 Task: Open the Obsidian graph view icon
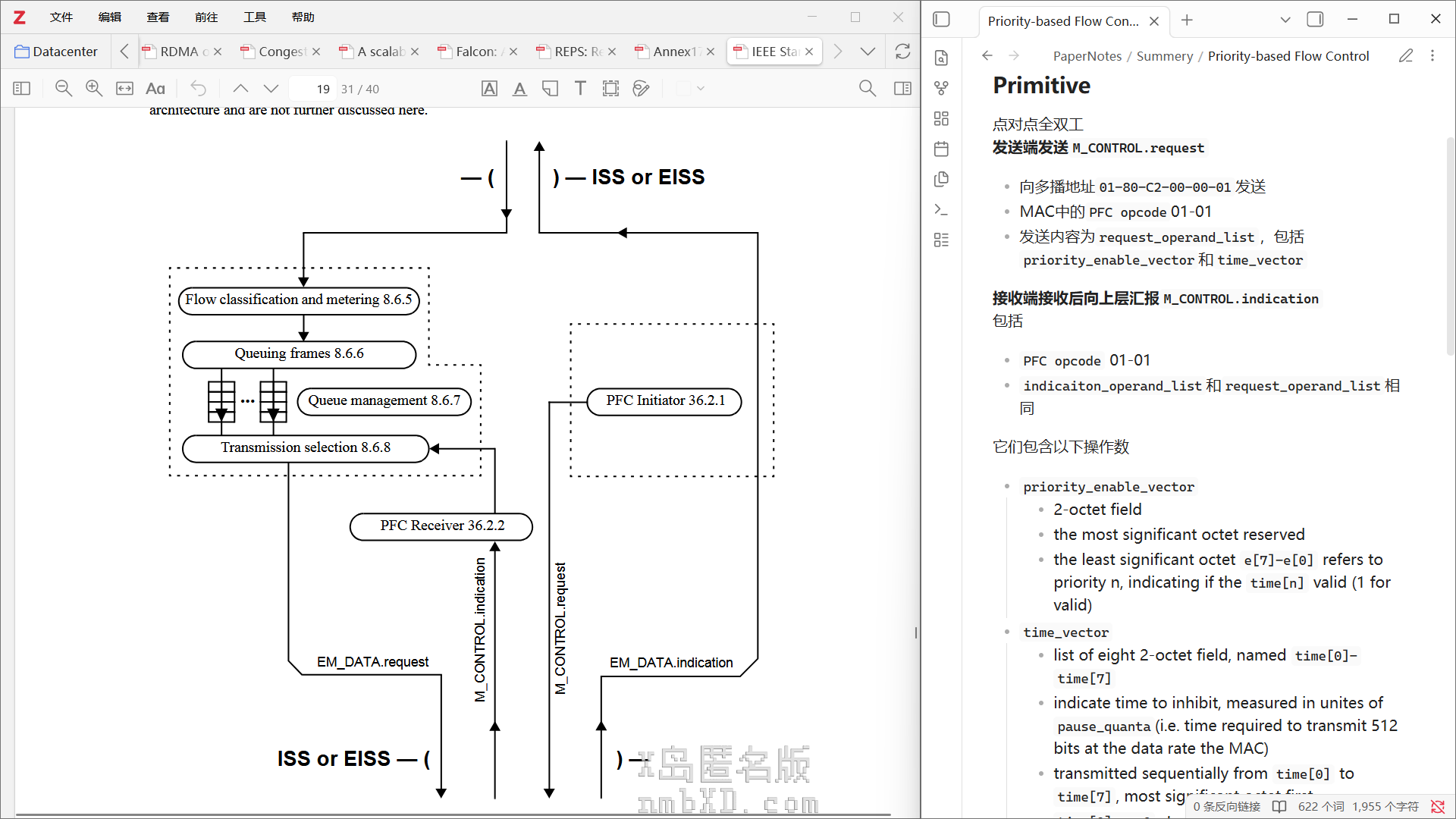(941, 89)
